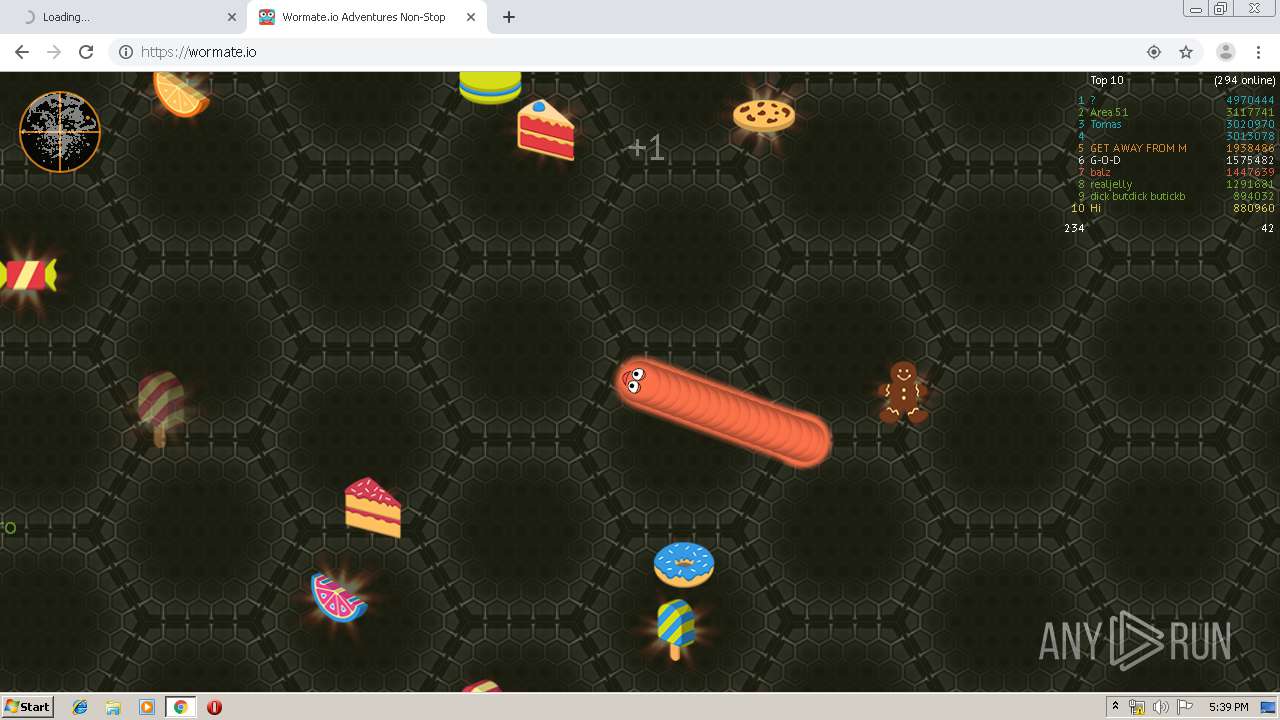Click the orange slice food item

[180, 94]
